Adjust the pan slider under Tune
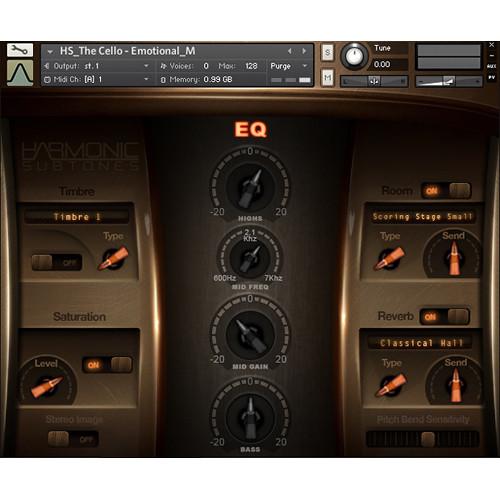The width and height of the screenshot is (500, 500). [x=374, y=81]
